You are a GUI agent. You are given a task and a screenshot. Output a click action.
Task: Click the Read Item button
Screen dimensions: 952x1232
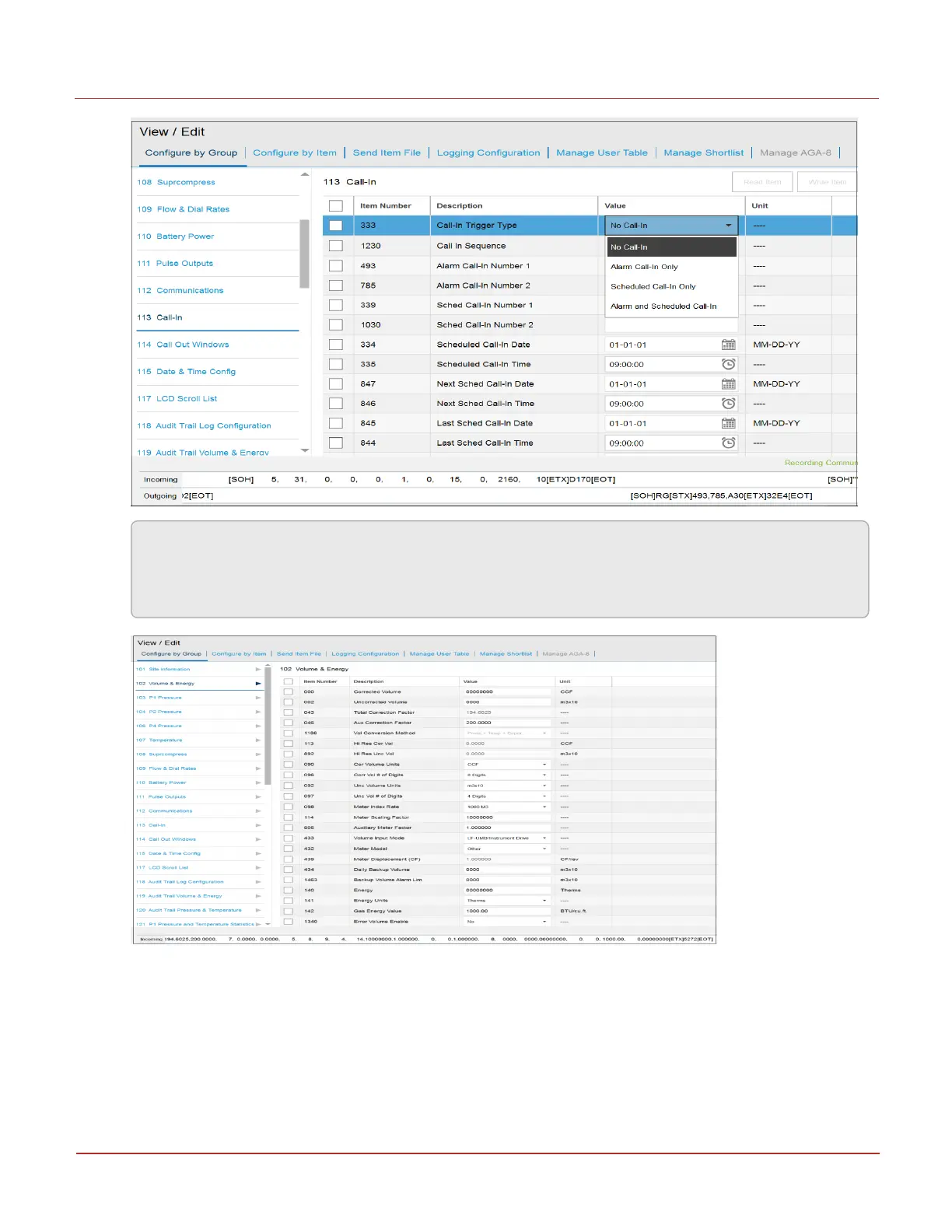(x=762, y=182)
